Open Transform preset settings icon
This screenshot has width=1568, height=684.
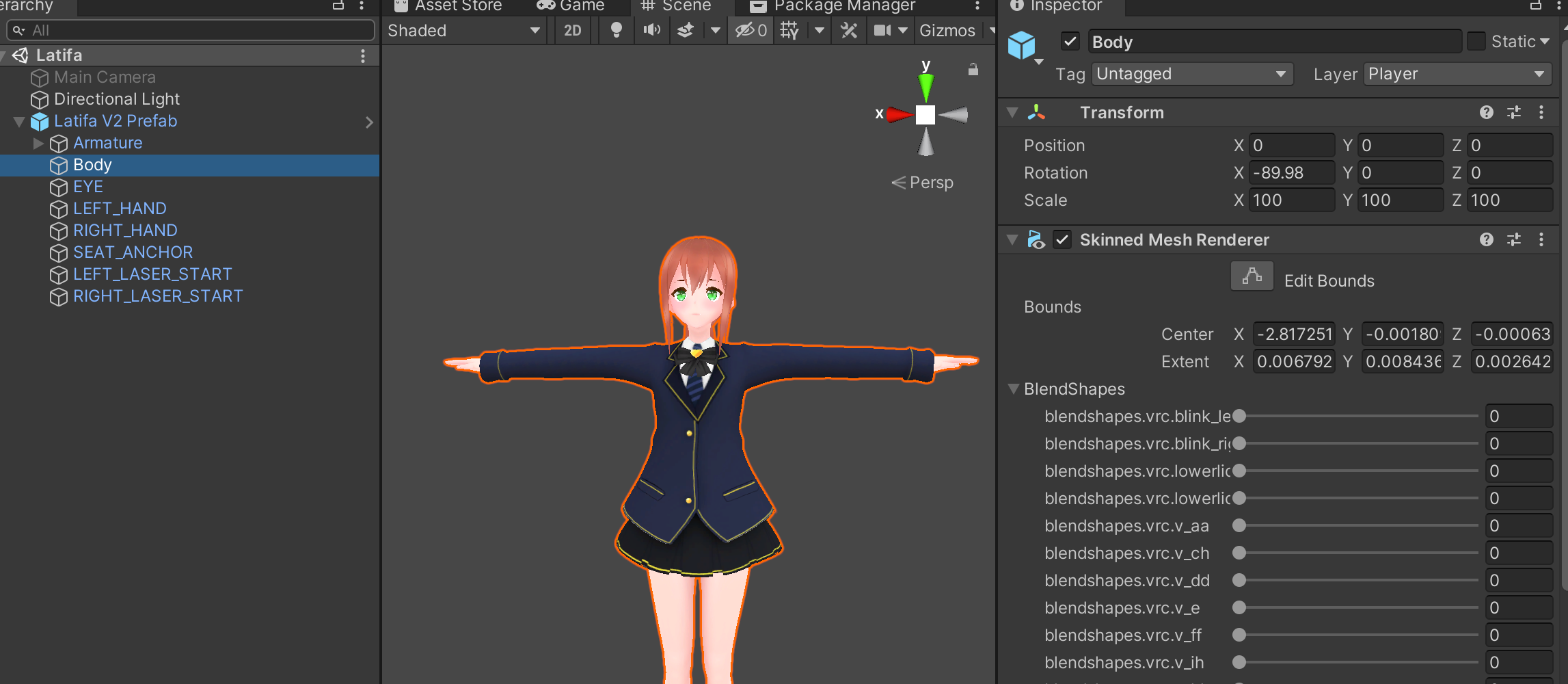point(1514,112)
